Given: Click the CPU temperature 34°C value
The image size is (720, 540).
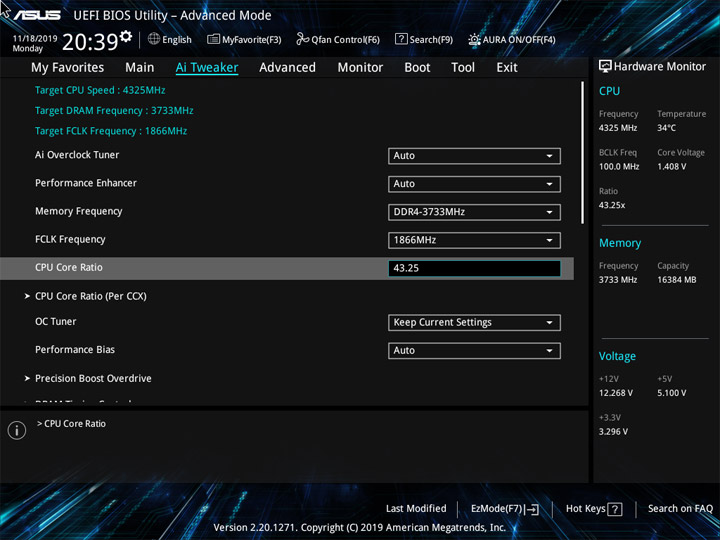Looking at the screenshot, I should (666, 128).
